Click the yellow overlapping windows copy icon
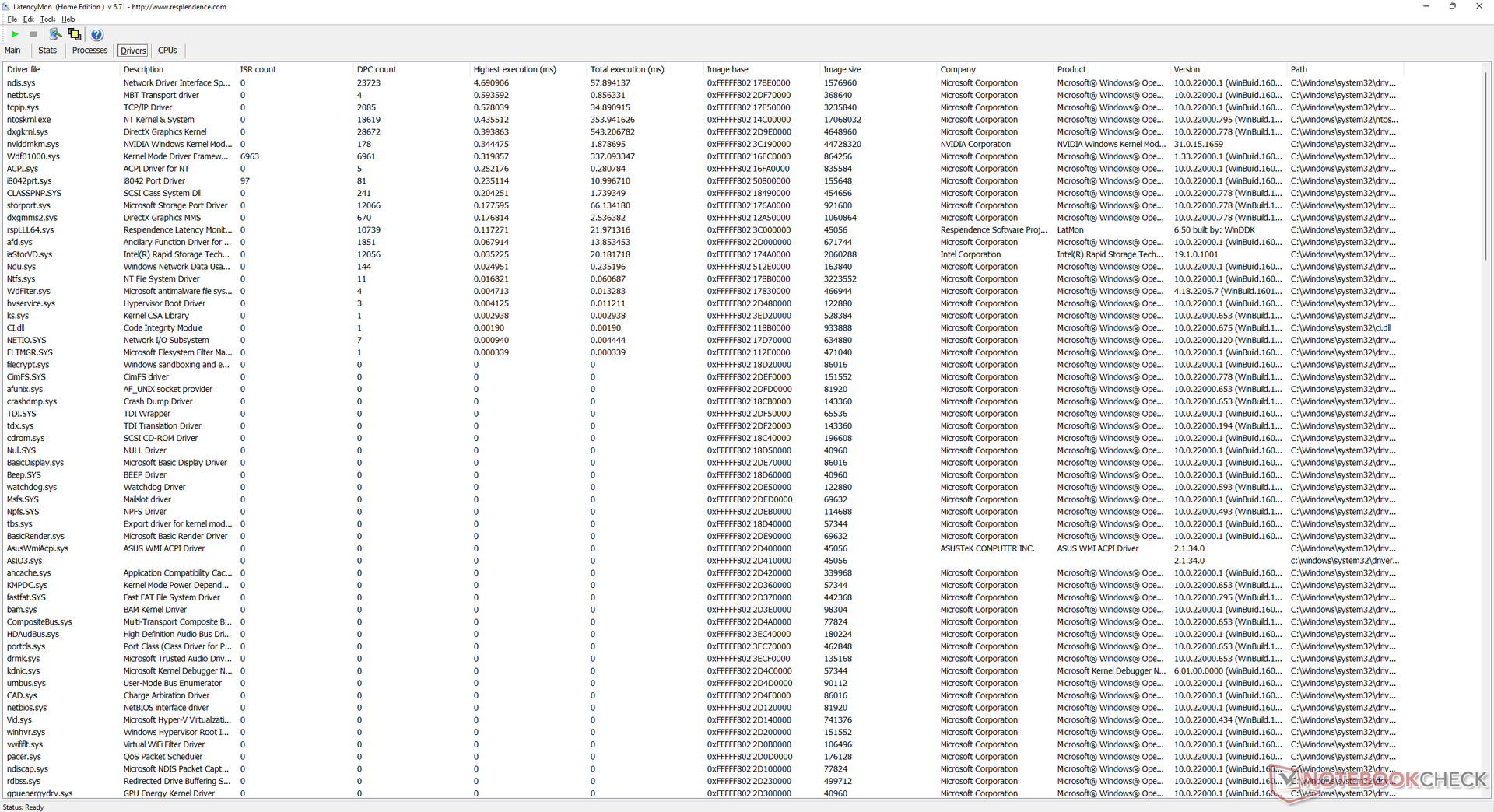The width and height of the screenshot is (1494, 812). [x=75, y=34]
